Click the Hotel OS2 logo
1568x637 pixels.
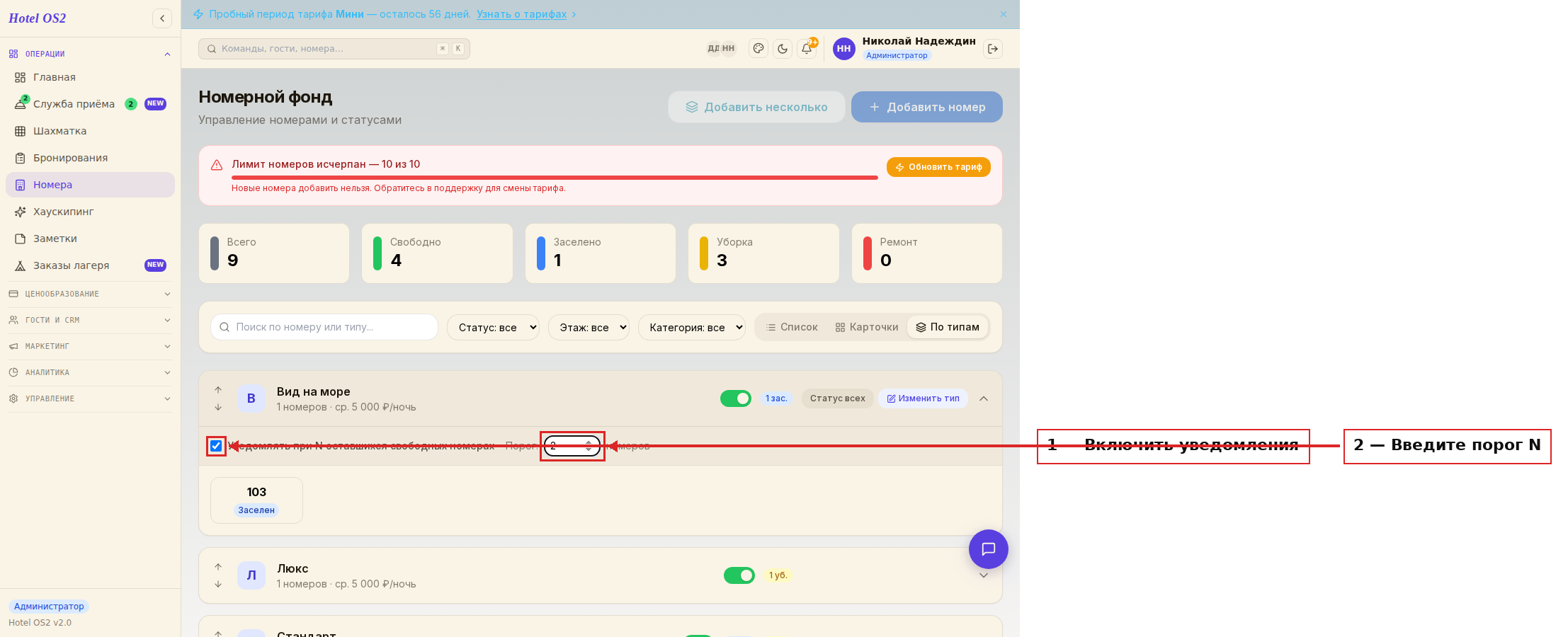tap(38, 18)
